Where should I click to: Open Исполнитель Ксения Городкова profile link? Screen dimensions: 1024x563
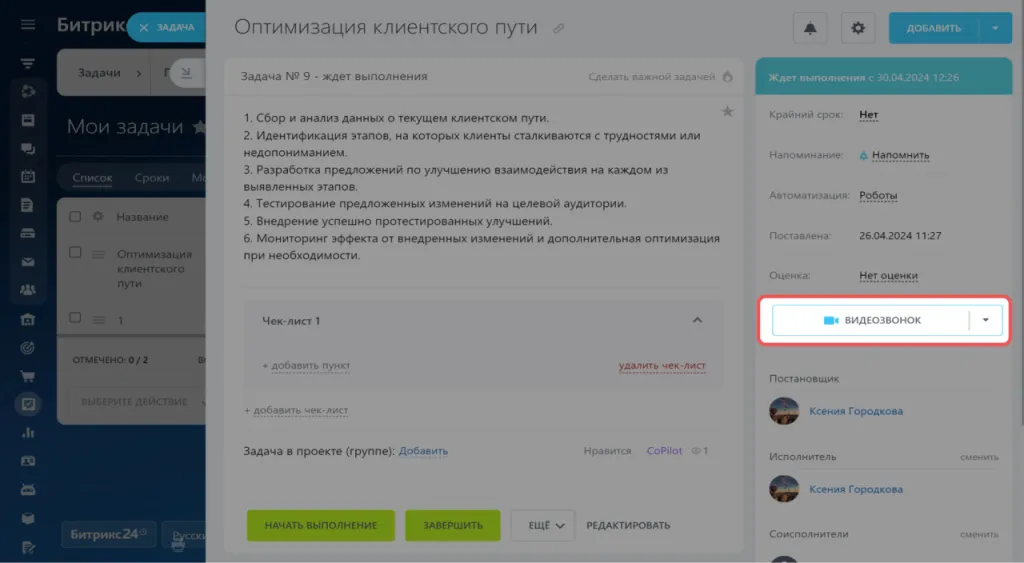pos(856,489)
